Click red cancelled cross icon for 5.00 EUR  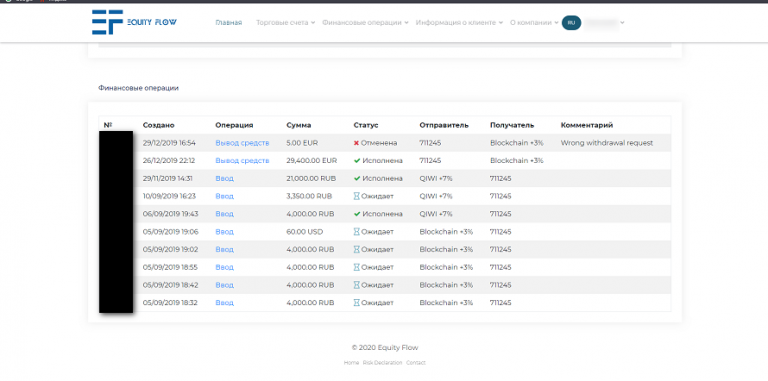pos(357,143)
